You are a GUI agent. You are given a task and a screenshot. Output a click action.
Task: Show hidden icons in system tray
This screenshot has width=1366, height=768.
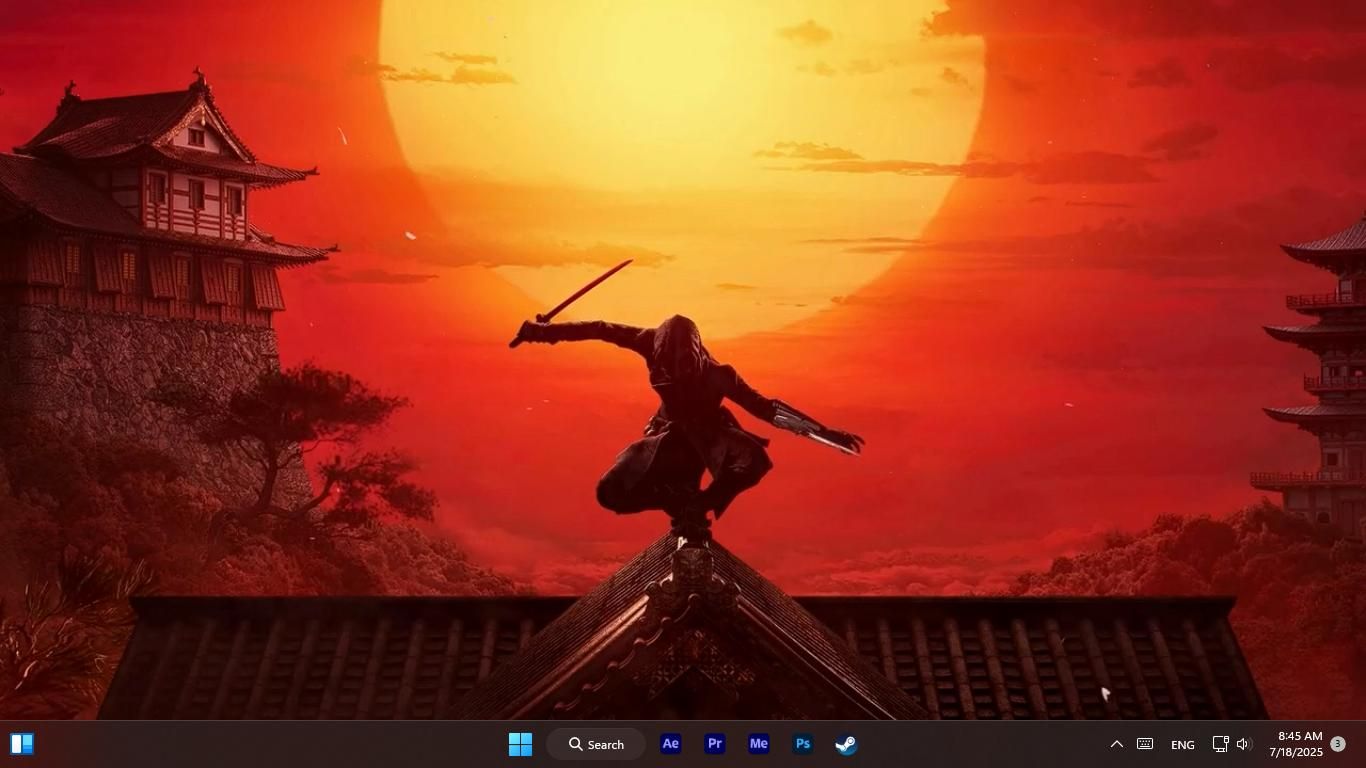1117,744
